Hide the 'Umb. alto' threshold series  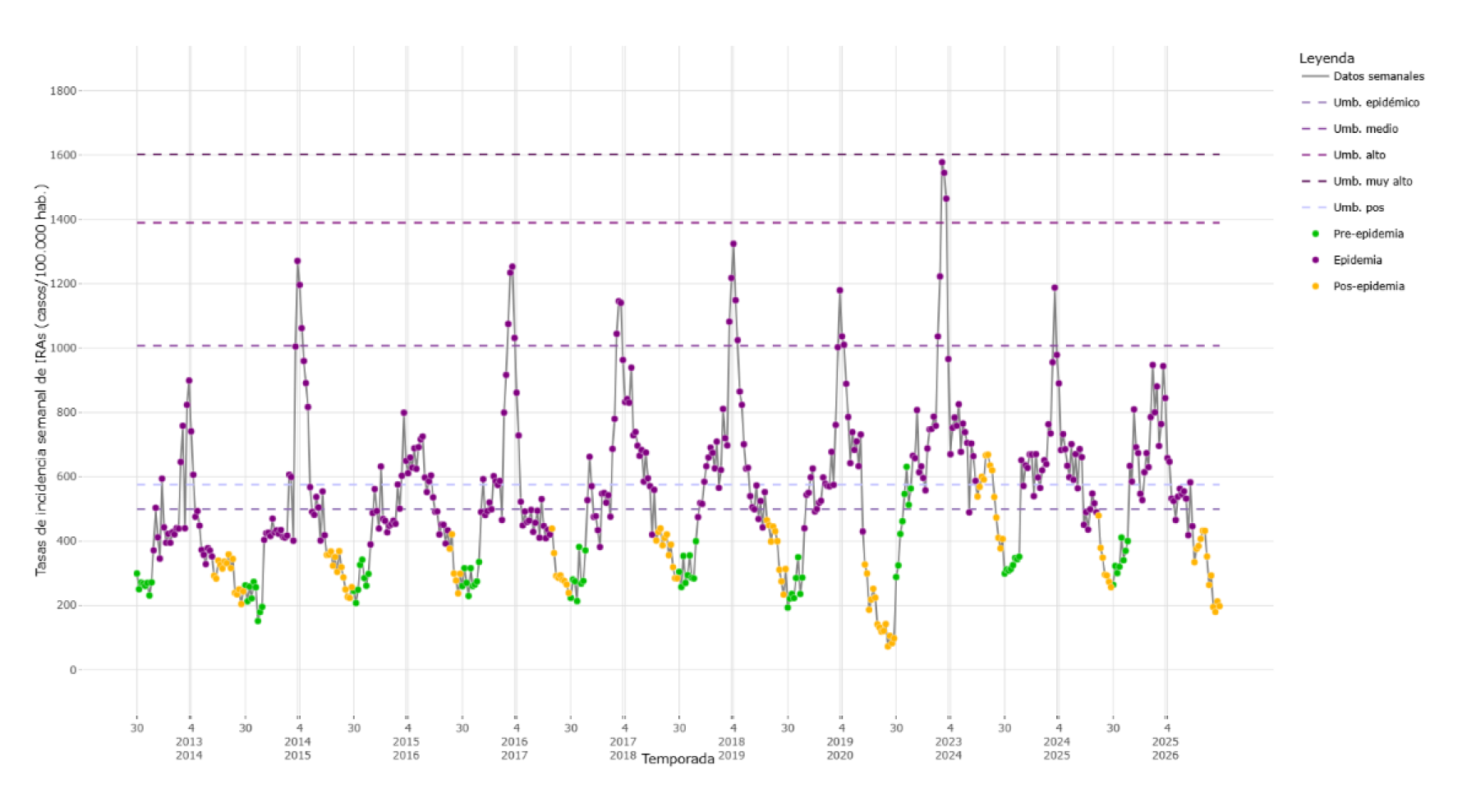point(1344,155)
